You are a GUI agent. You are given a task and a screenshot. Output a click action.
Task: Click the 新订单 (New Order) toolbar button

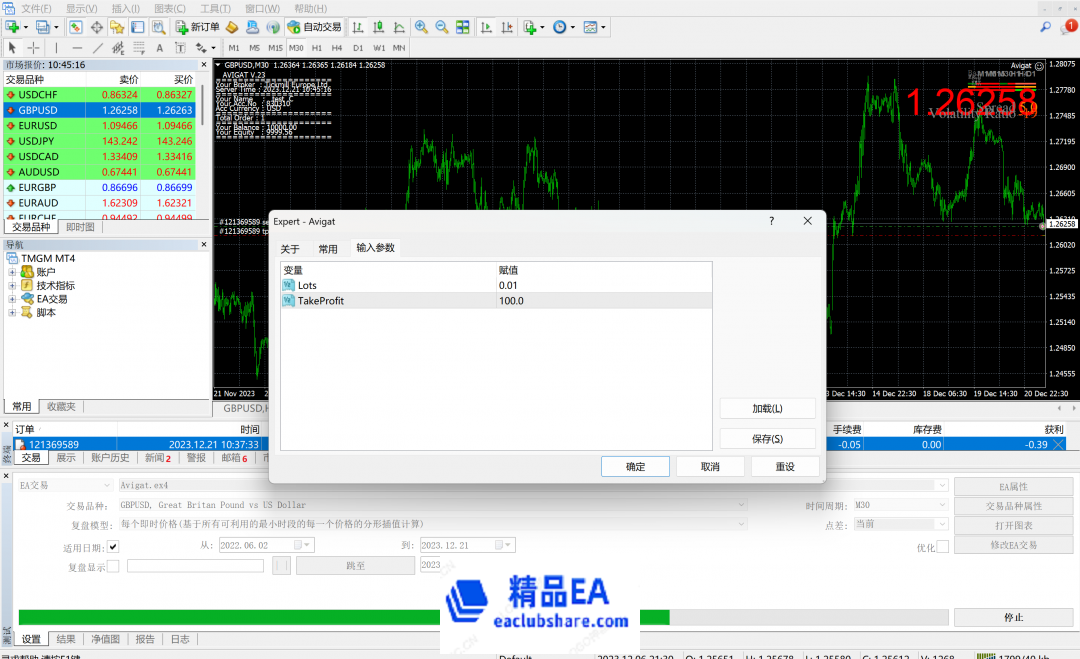pyautogui.click(x=197, y=27)
